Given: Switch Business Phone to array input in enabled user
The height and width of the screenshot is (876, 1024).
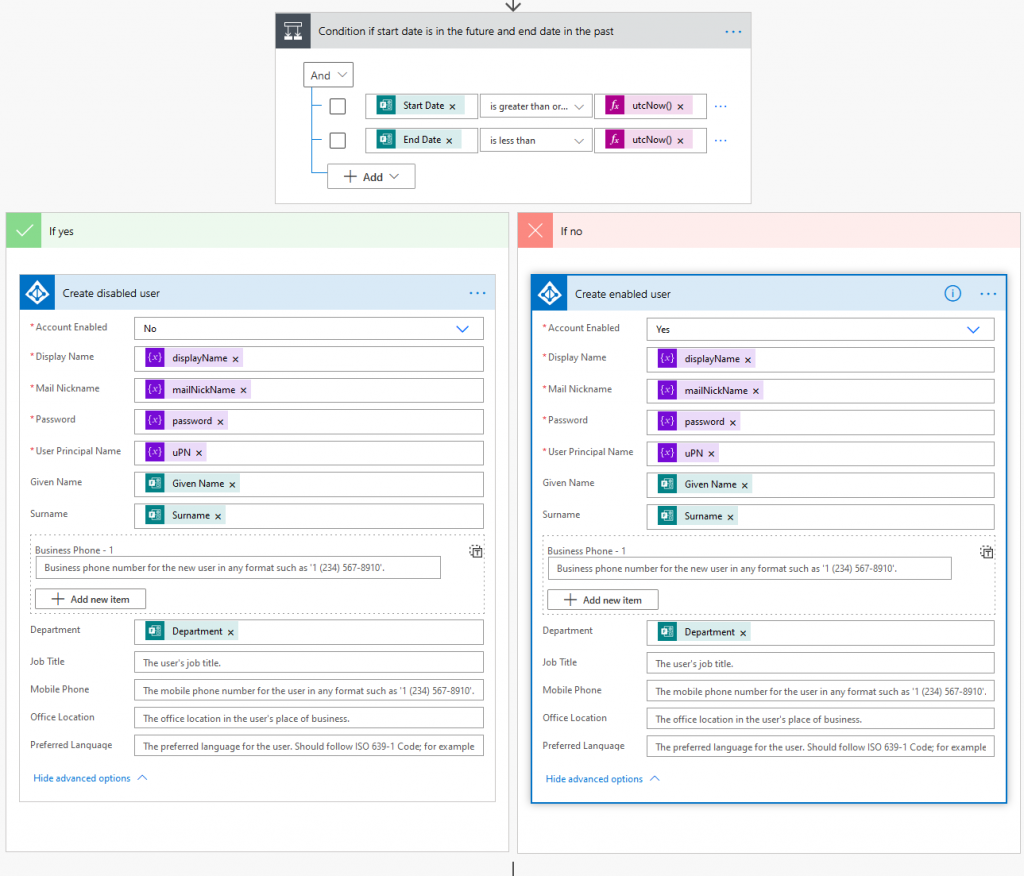Looking at the screenshot, I should (987, 552).
